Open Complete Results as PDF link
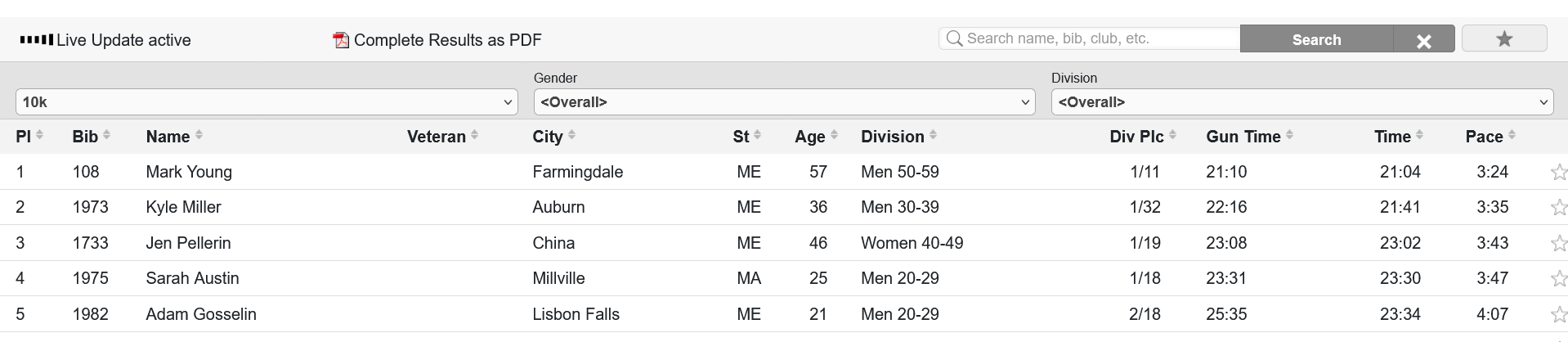Image resolution: width=1568 pixels, height=342 pixels. pos(447,40)
